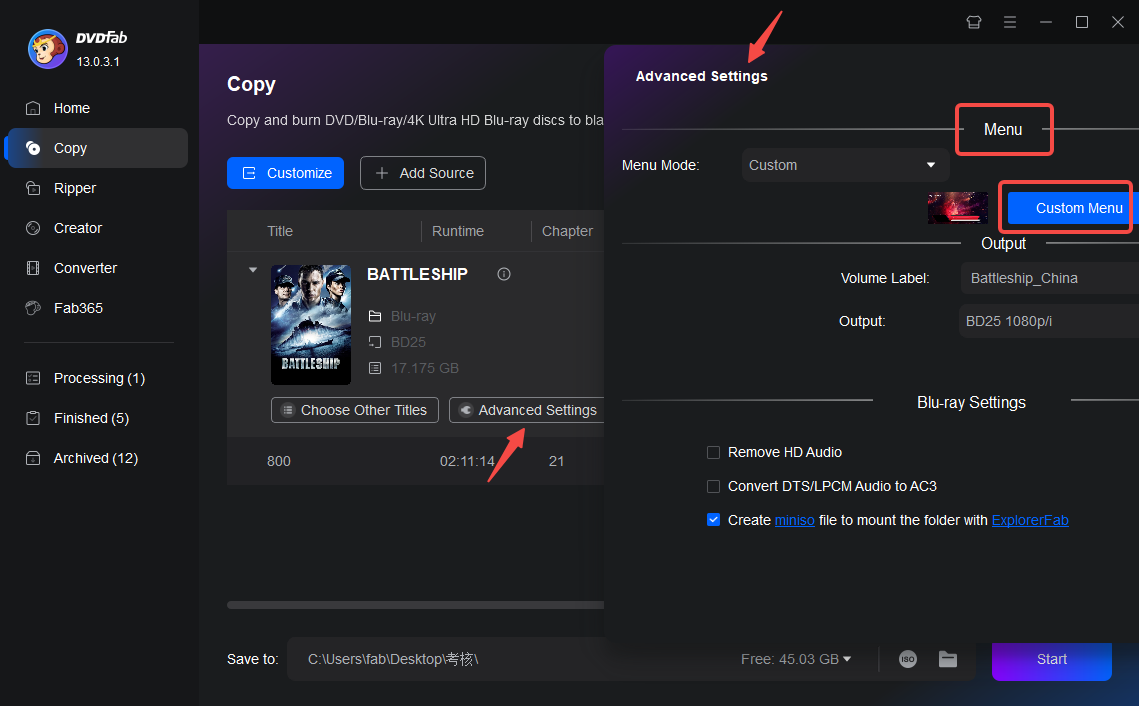Select the Copy module in sidebar

97,148
